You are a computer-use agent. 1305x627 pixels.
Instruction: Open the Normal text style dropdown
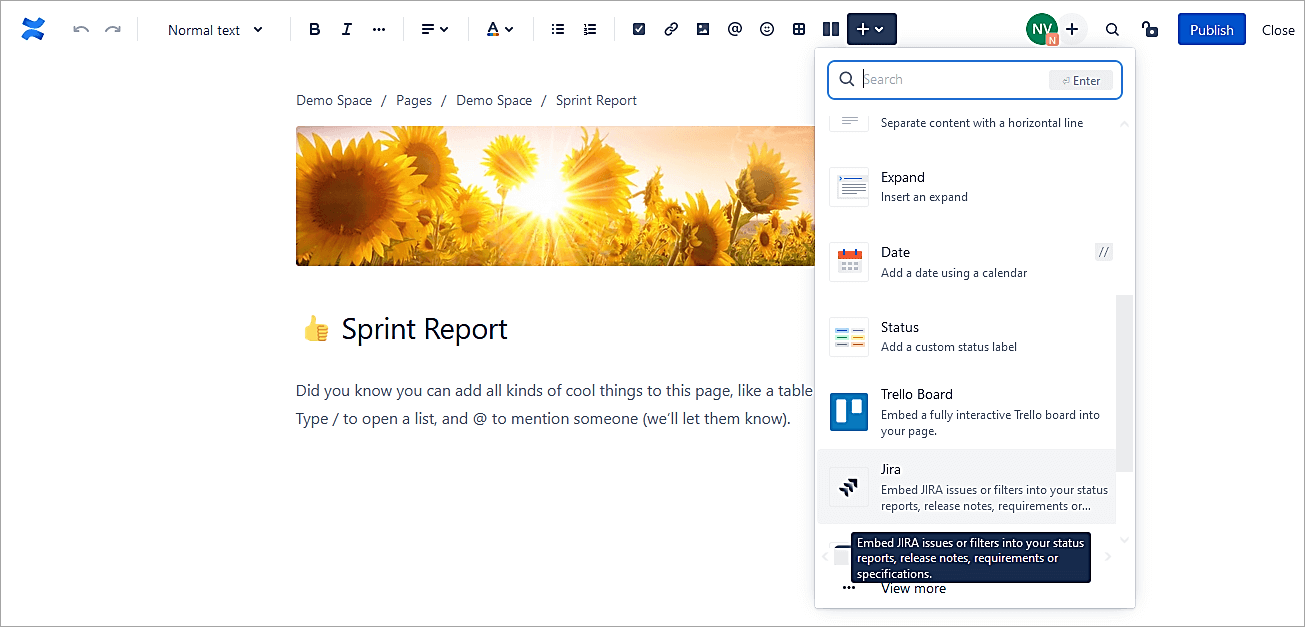(215, 30)
